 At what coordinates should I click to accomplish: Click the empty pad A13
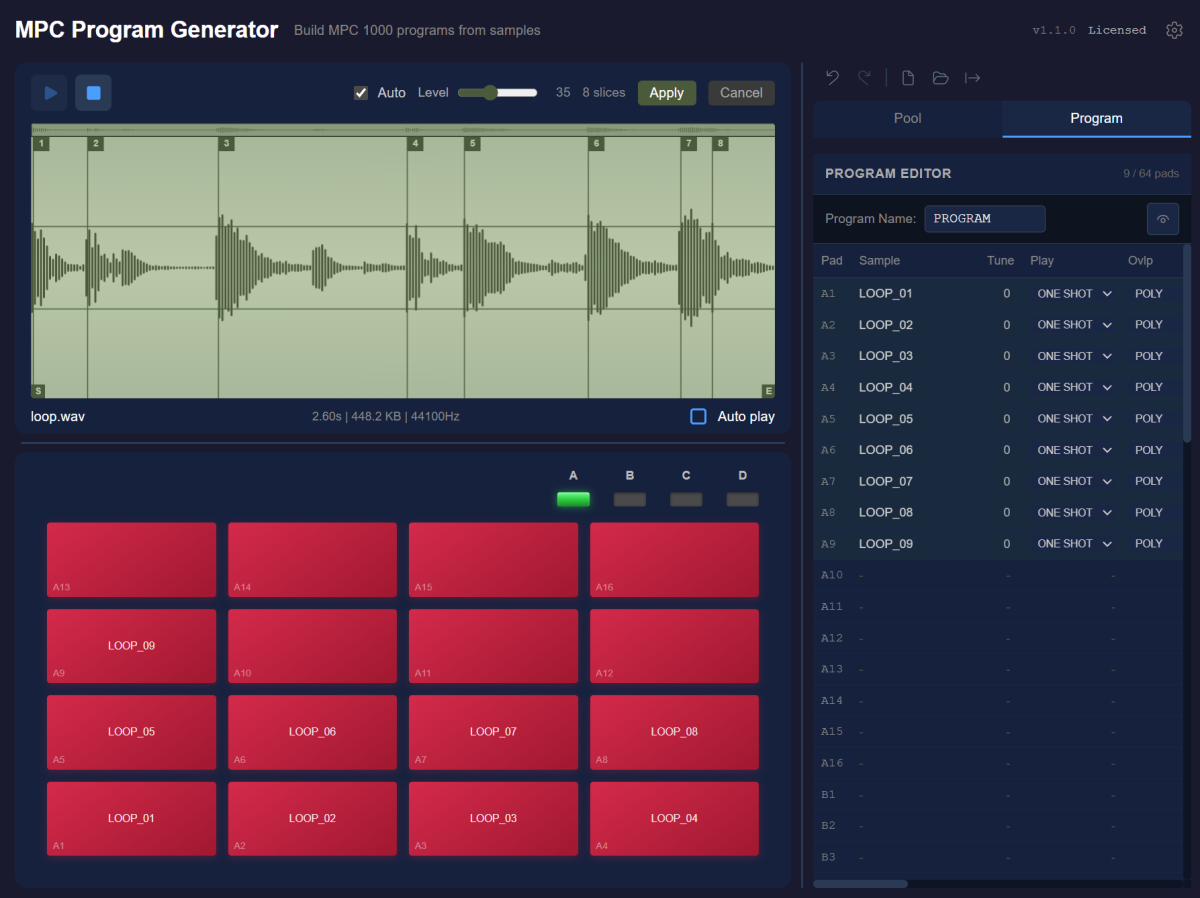[131, 559]
